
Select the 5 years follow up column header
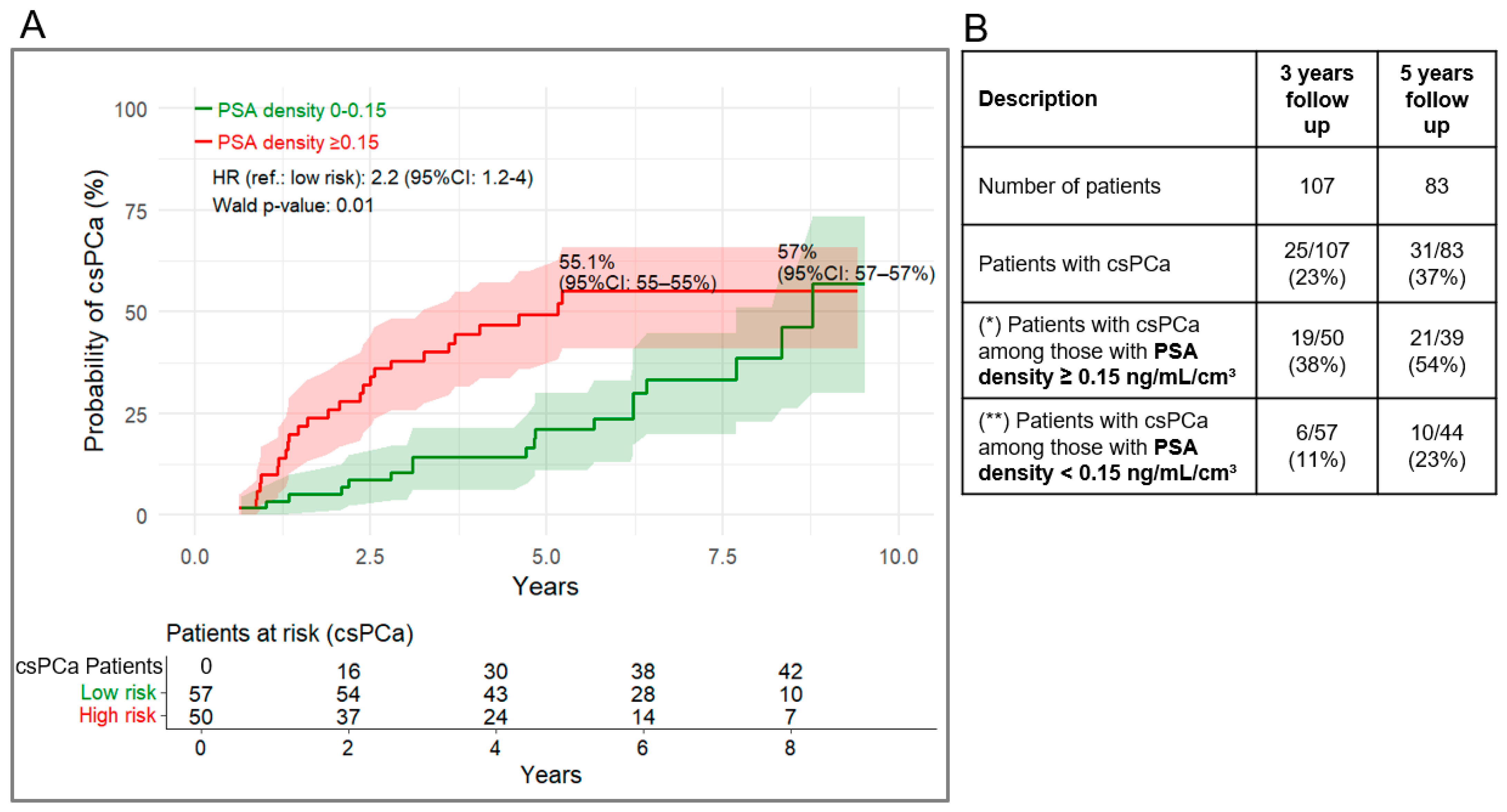(1436, 99)
